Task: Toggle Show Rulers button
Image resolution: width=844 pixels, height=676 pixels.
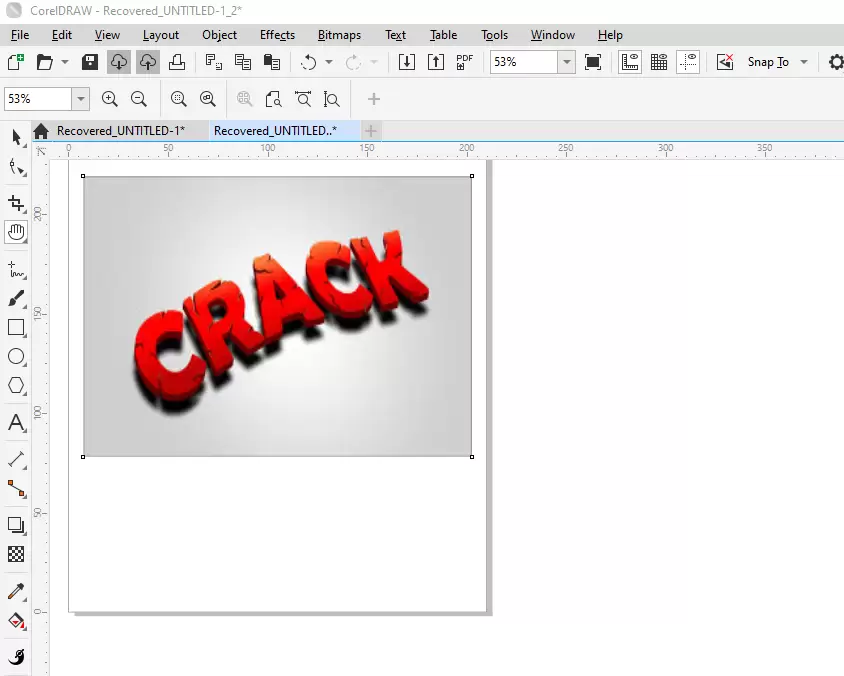Action: pyautogui.click(x=630, y=62)
